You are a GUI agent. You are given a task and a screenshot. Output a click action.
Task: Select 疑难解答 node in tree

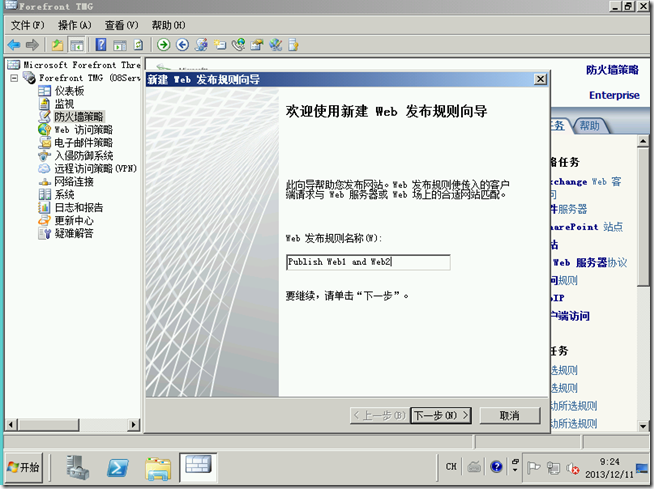click(x=74, y=233)
